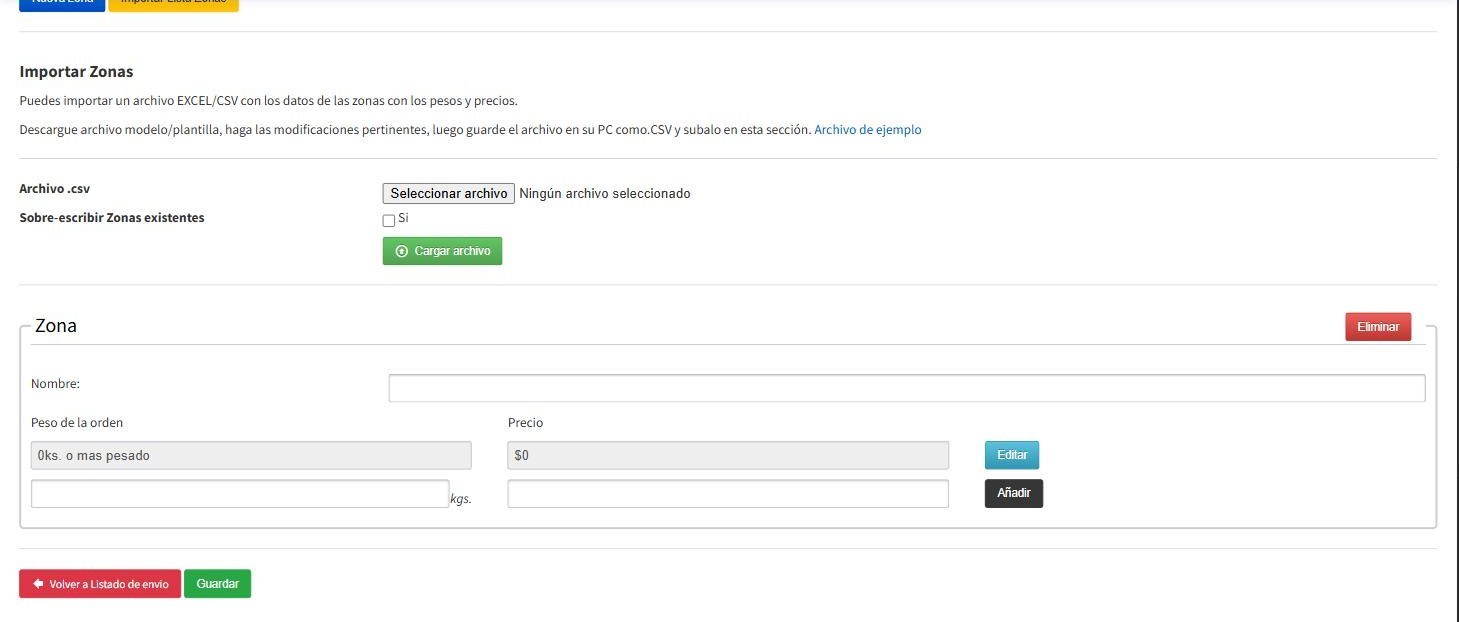Click the green Cargar archivo button
The image size is (1459, 622).
click(442, 251)
